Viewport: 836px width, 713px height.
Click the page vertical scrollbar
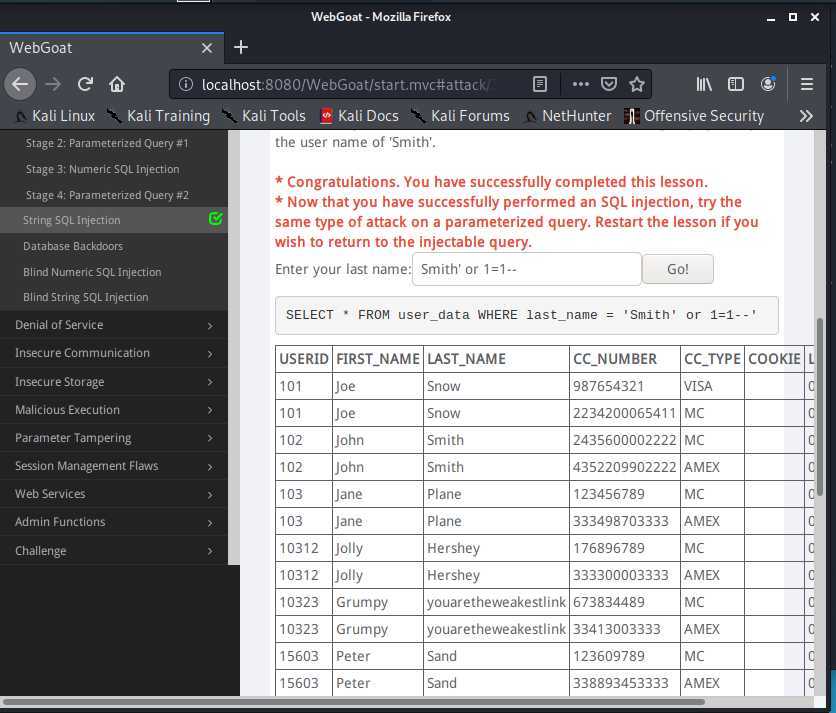819,407
